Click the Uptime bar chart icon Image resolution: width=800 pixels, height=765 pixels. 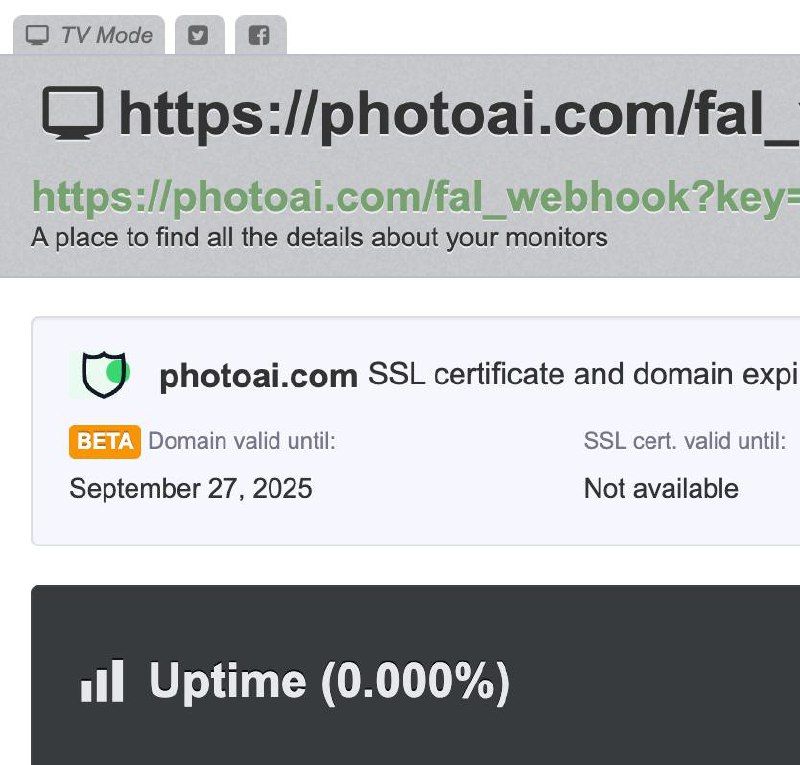103,681
